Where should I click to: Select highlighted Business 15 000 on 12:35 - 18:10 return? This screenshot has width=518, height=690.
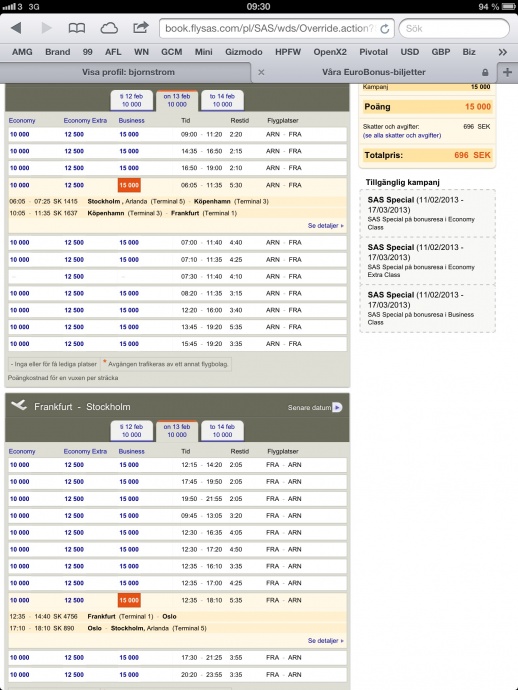[x=129, y=600]
